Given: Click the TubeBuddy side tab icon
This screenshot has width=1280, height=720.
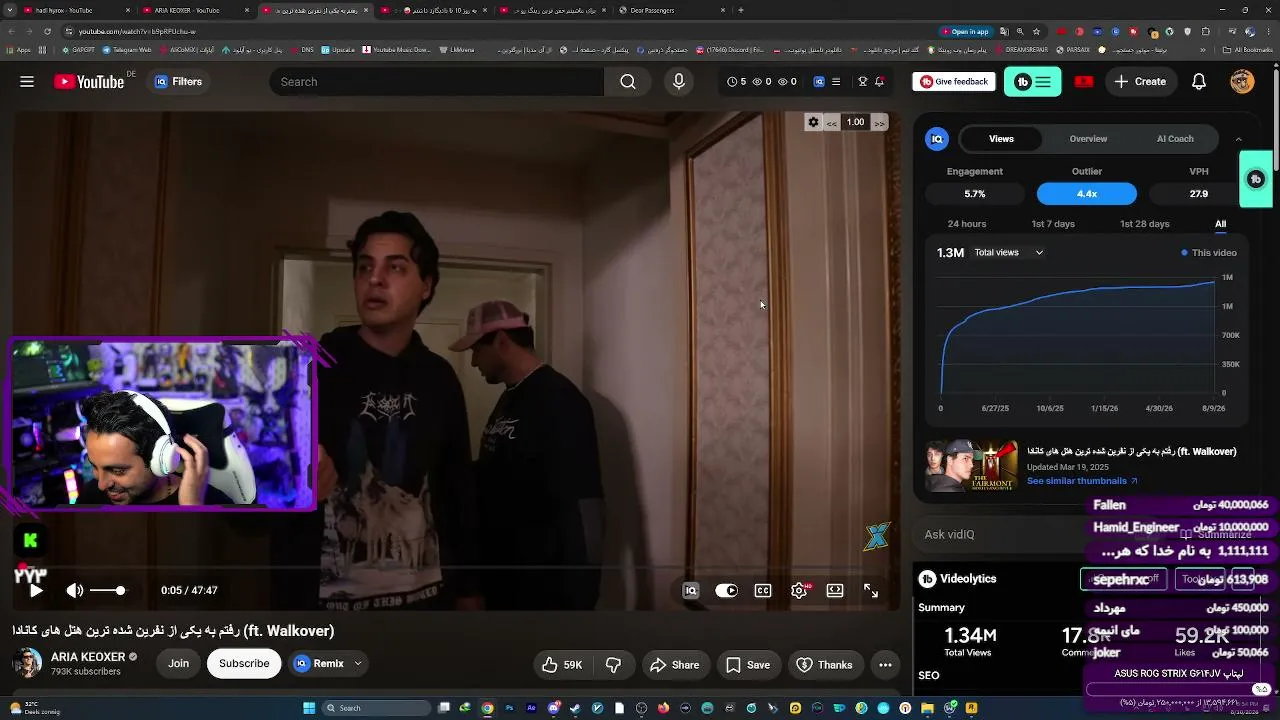Looking at the screenshot, I should coord(1256,179).
